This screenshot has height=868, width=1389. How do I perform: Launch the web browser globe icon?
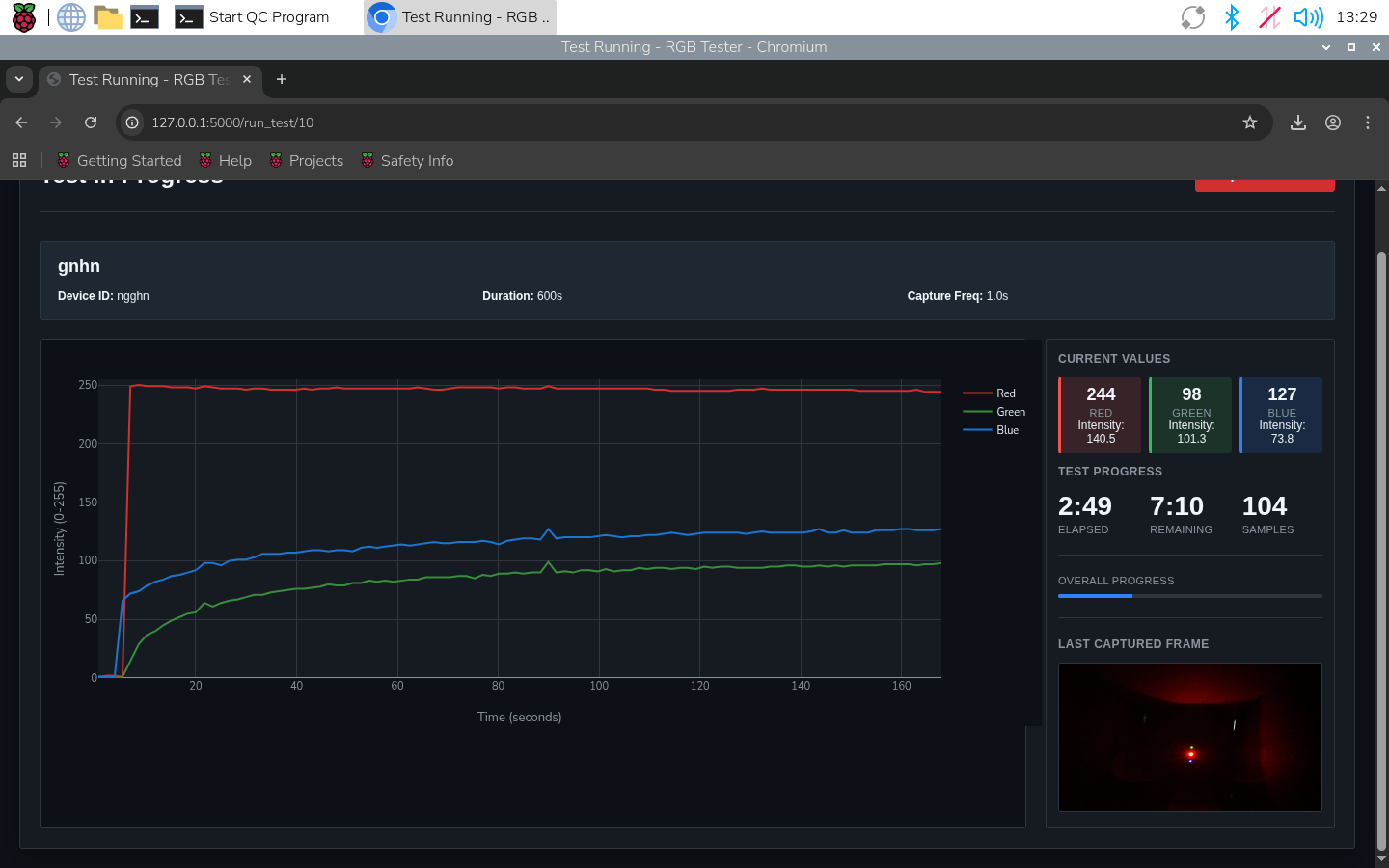[x=71, y=17]
